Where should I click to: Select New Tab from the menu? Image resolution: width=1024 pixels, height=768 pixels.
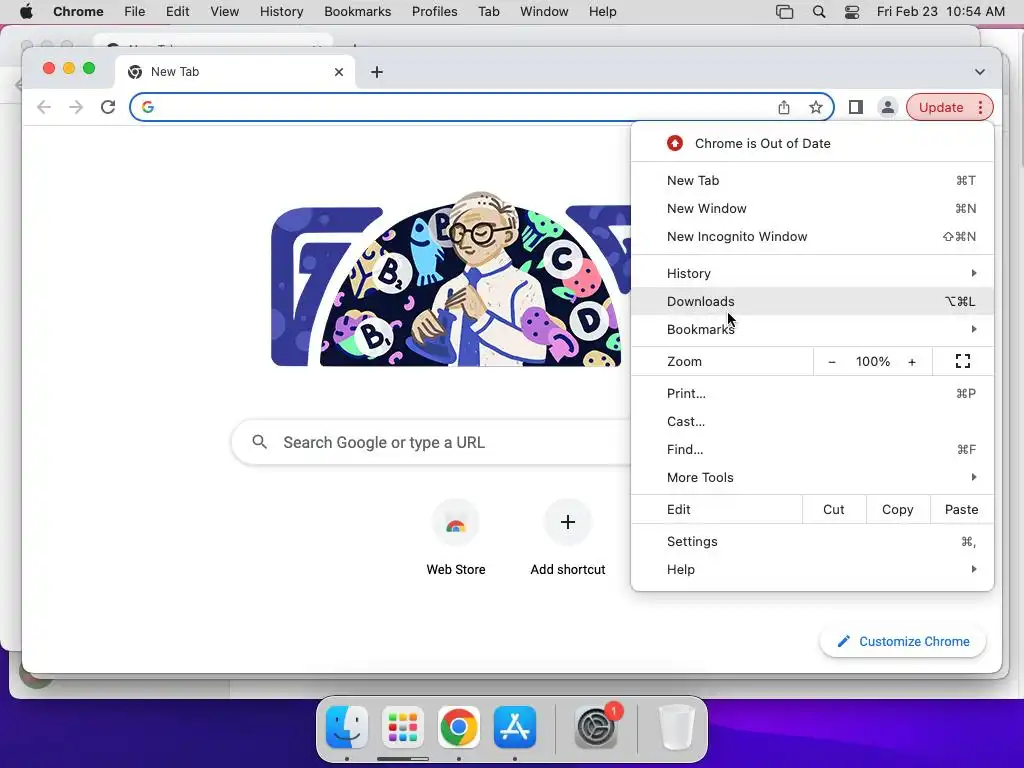(812, 180)
